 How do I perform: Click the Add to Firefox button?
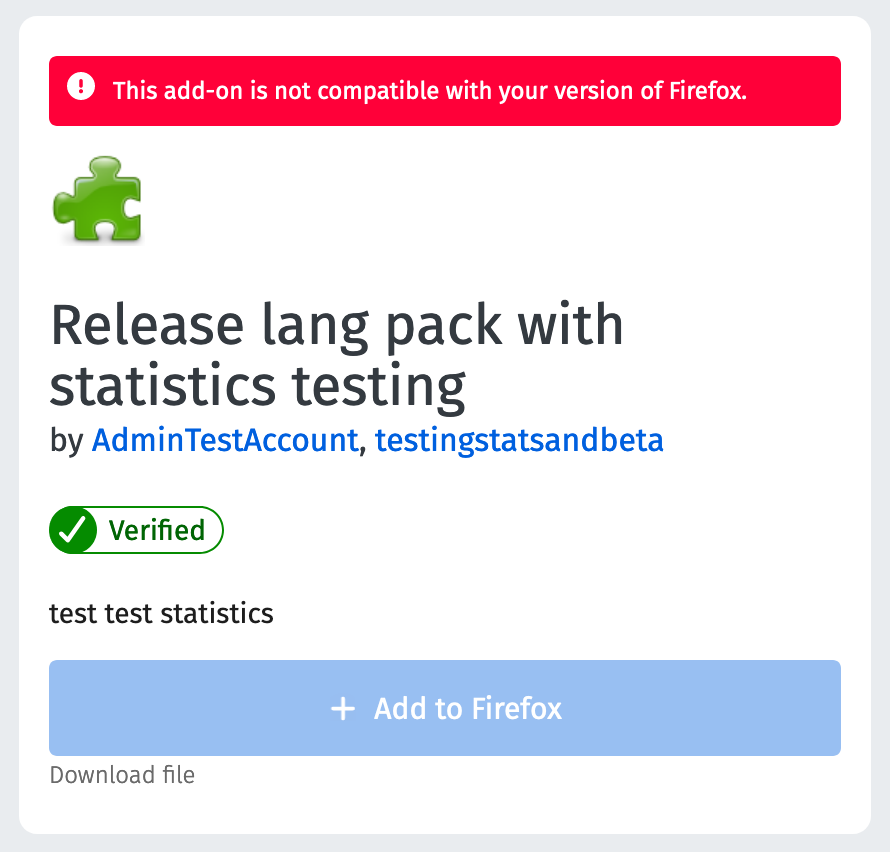[x=444, y=708]
